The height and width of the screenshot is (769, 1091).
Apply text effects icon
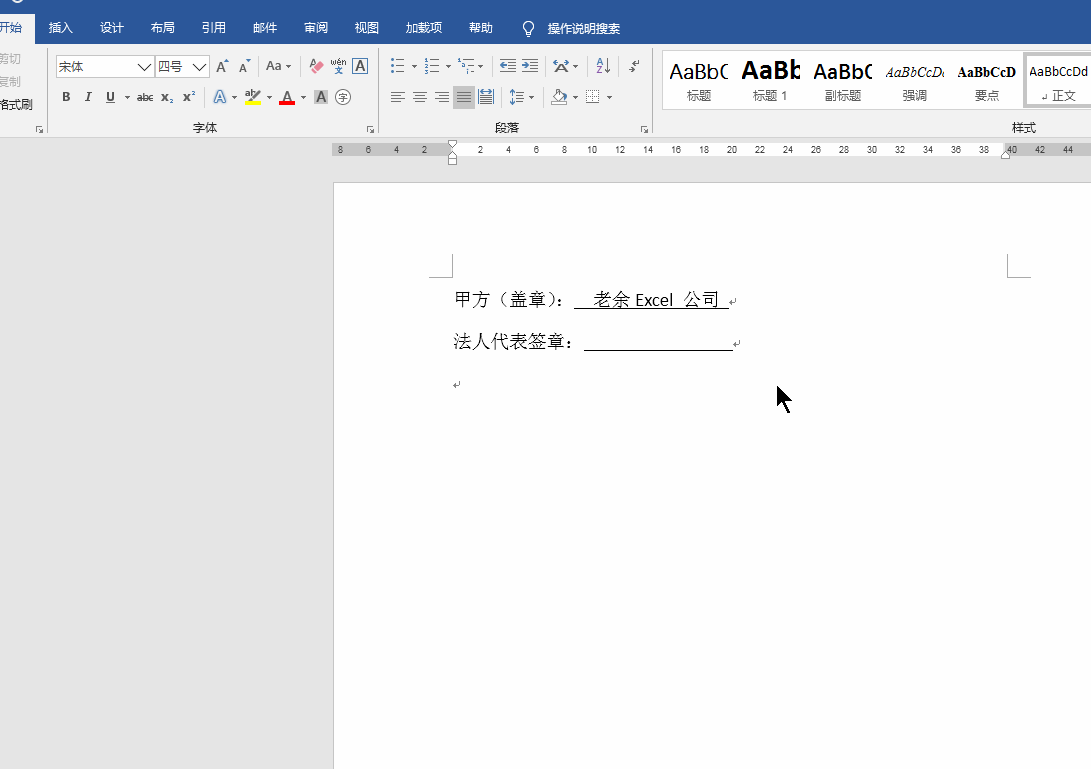220,97
